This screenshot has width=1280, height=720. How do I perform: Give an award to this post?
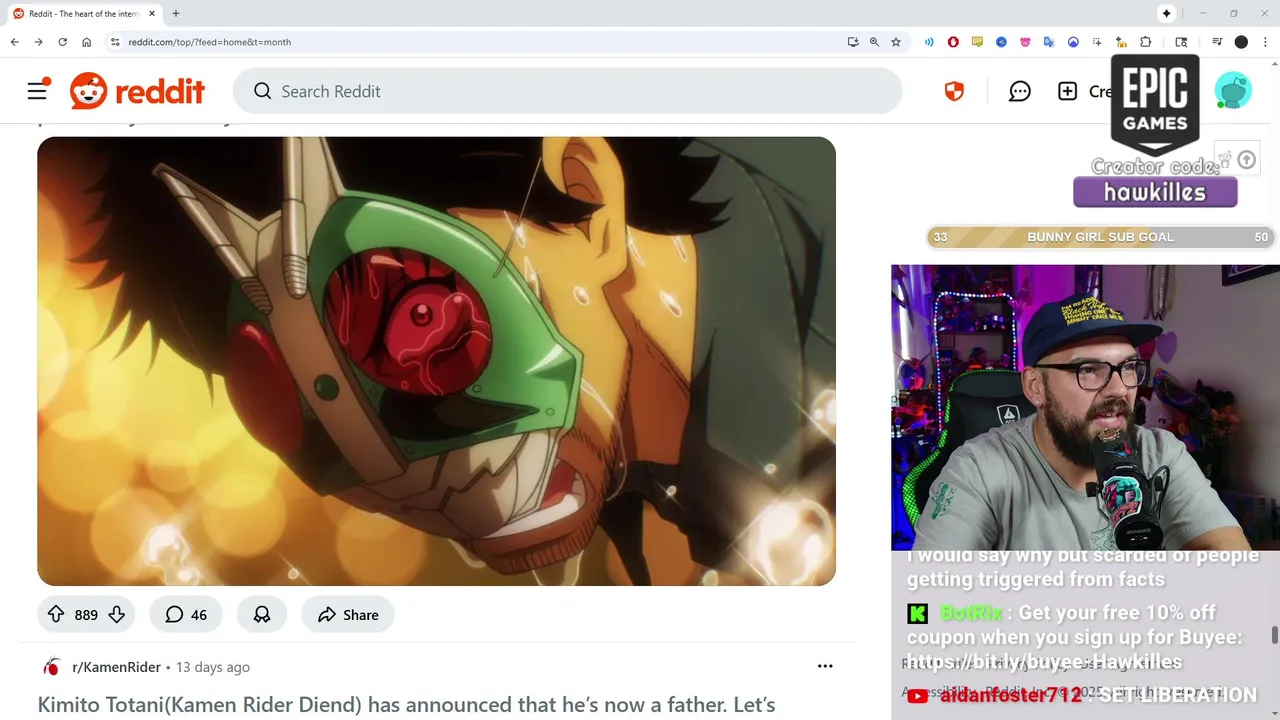(x=262, y=615)
